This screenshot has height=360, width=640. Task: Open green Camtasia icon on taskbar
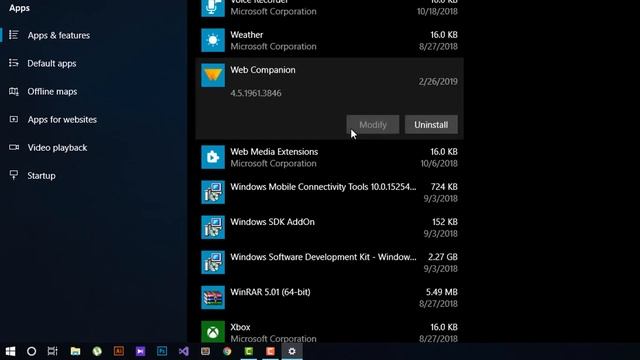(249, 351)
